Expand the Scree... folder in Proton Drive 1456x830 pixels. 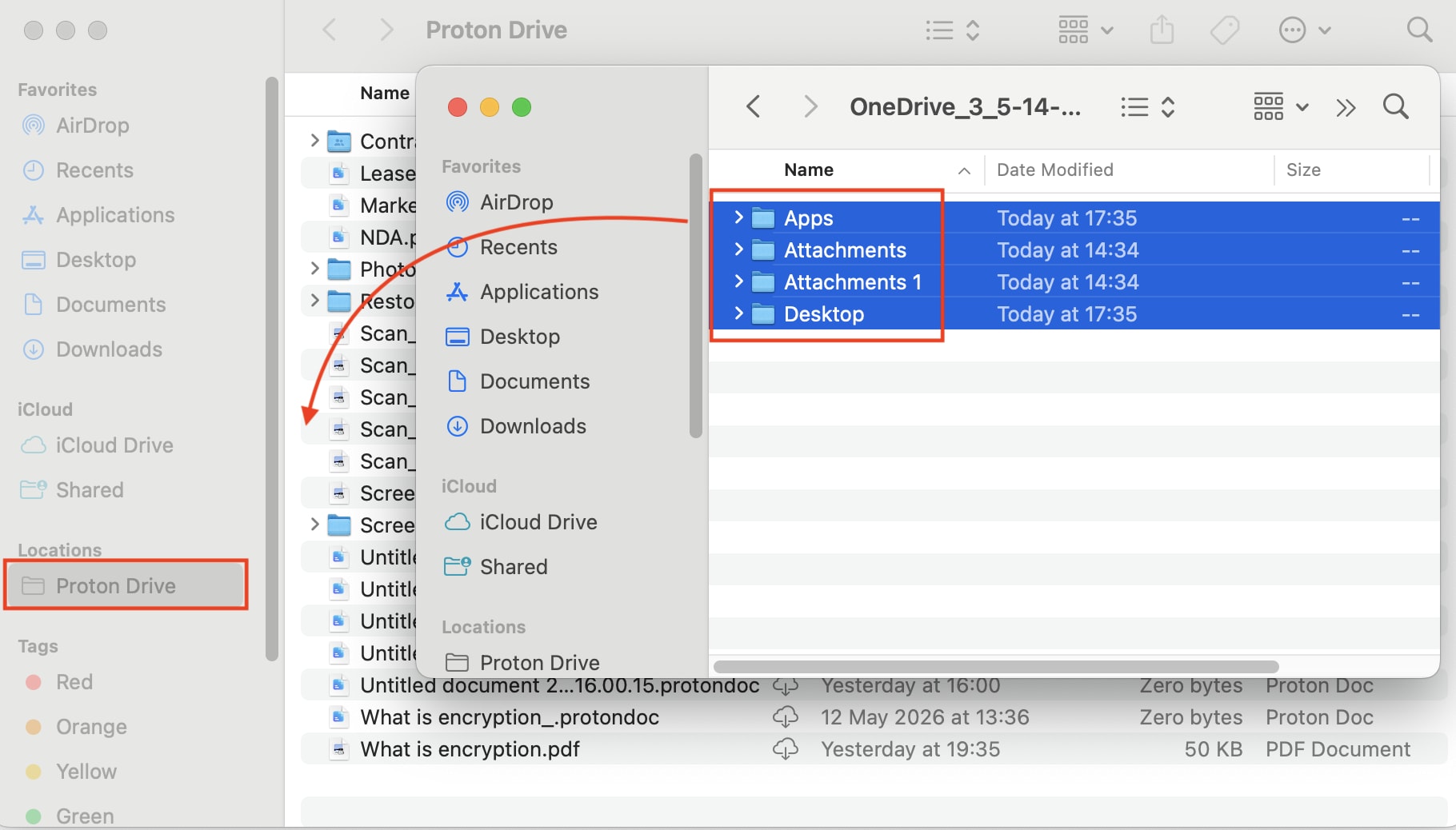coord(314,525)
